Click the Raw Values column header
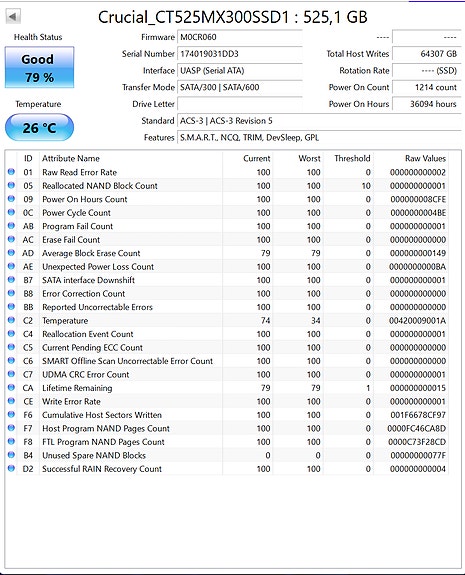Viewport: 465px width, 575px height. (x=425, y=158)
